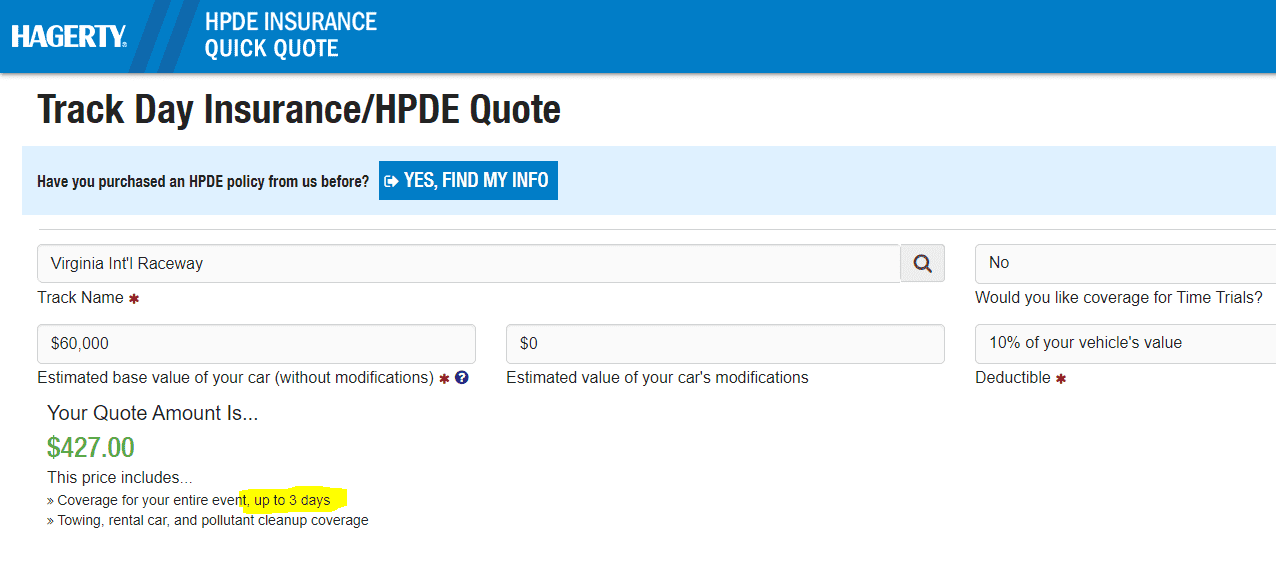The image size is (1276, 566).
Task: Click the Hagerty logo
Action: click(69, 37)
